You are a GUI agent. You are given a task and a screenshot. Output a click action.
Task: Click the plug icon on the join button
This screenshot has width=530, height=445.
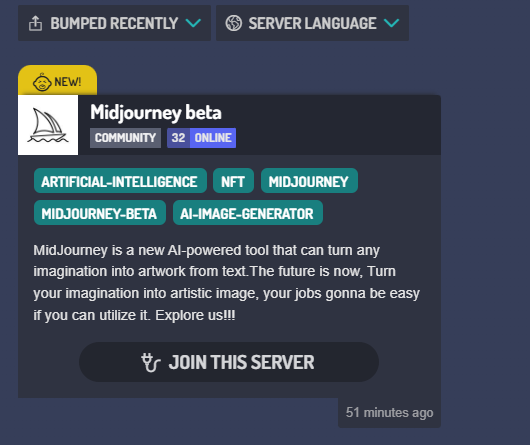(151, 362)
